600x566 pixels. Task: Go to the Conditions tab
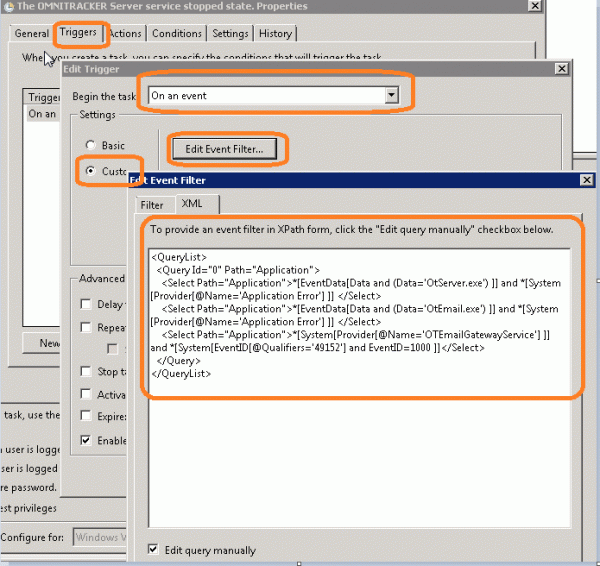[177, 33]
